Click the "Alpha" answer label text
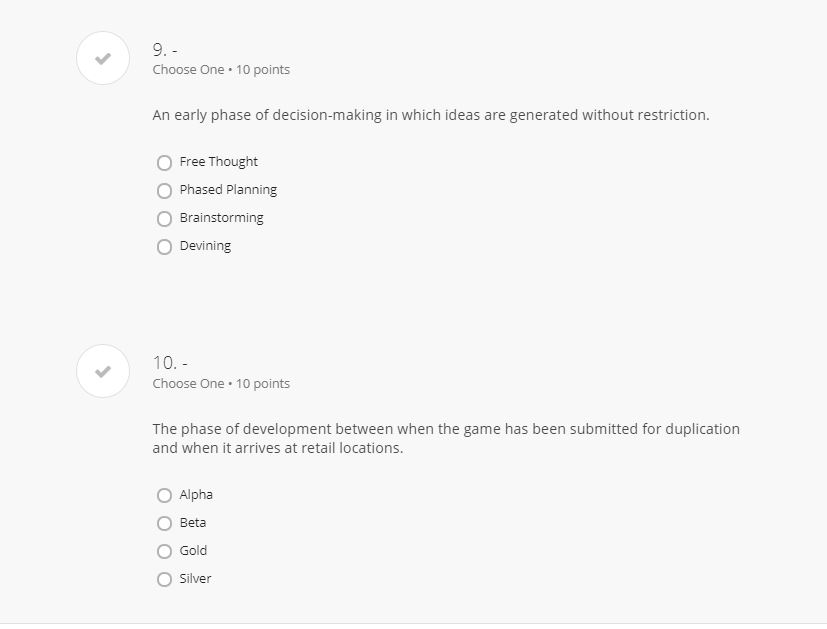827x629 pixels. coord(196,495)
